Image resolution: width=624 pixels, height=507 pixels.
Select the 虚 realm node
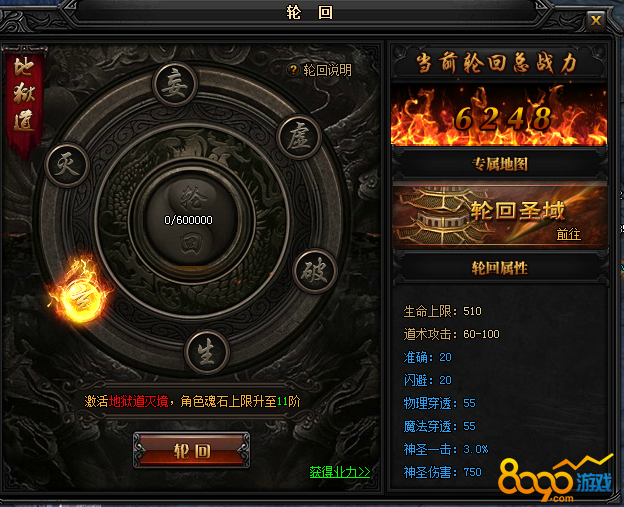click(x=299, y=136)
